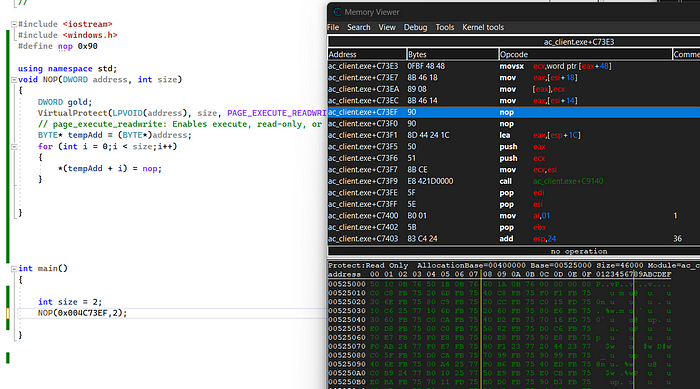
Task: Open the Kernel tools menu
Action: coord(483,27)
